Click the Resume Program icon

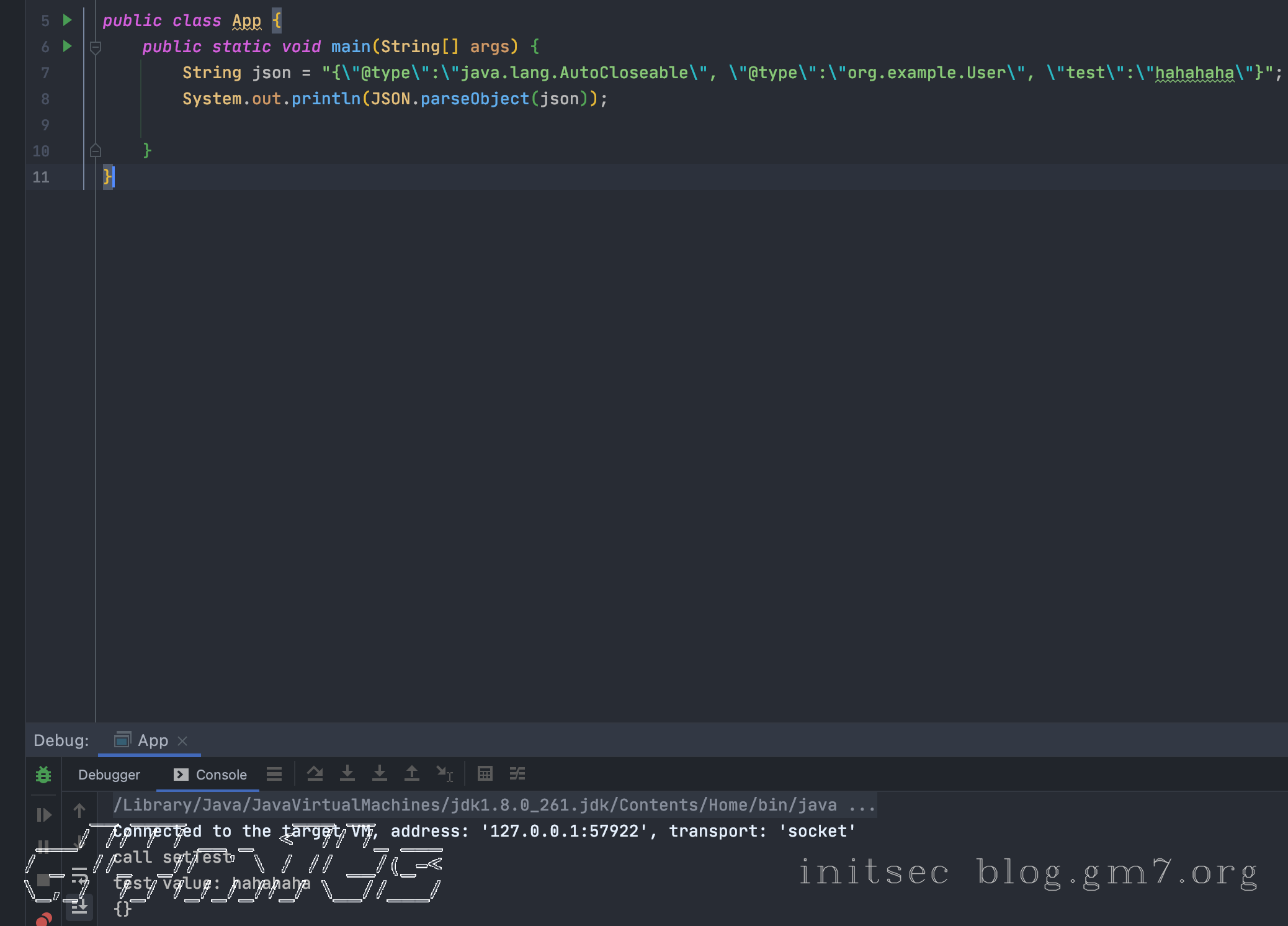pos(43,814)
